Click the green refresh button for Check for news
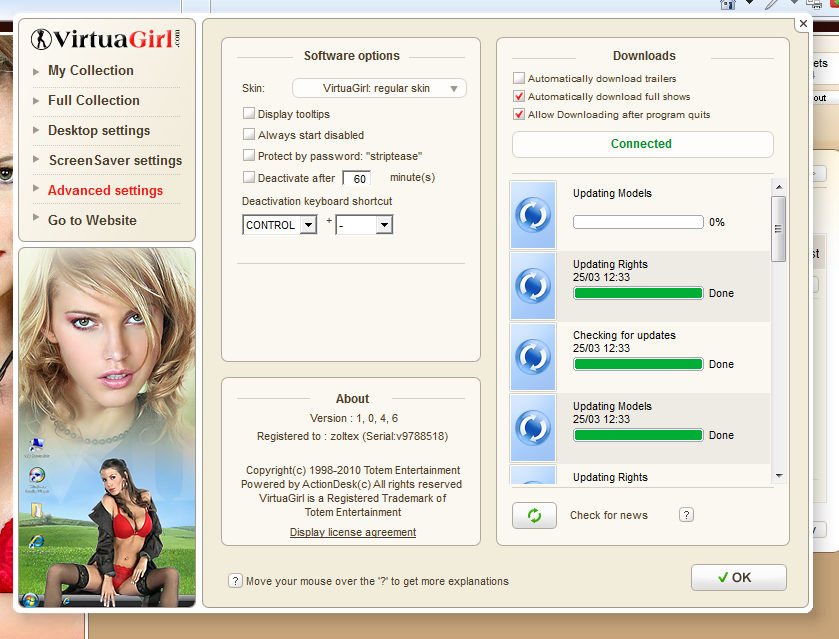Viewport: 839px width, 639px height. (x=534, y=515)
